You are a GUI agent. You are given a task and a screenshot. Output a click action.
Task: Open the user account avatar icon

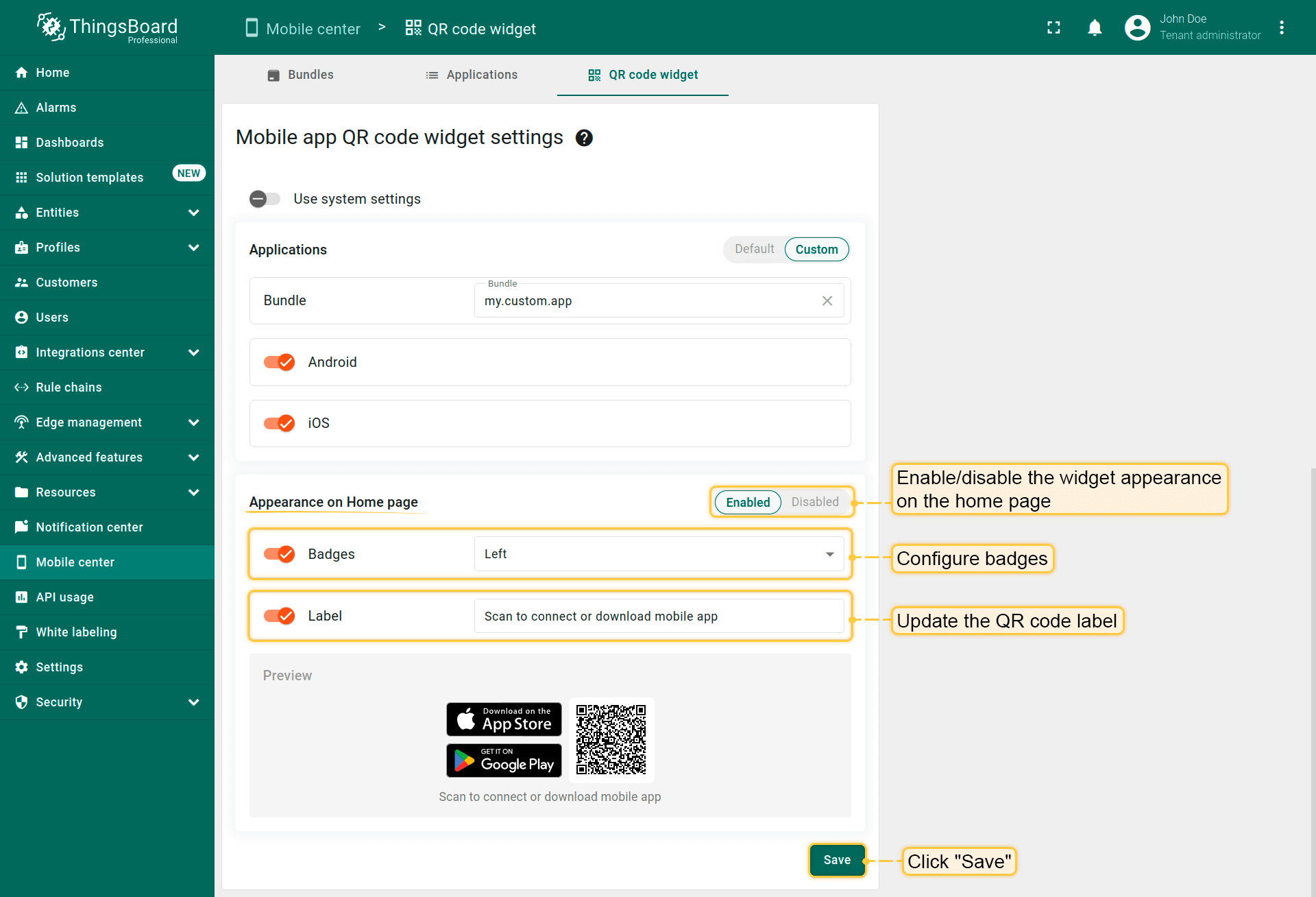[1137, 27]
